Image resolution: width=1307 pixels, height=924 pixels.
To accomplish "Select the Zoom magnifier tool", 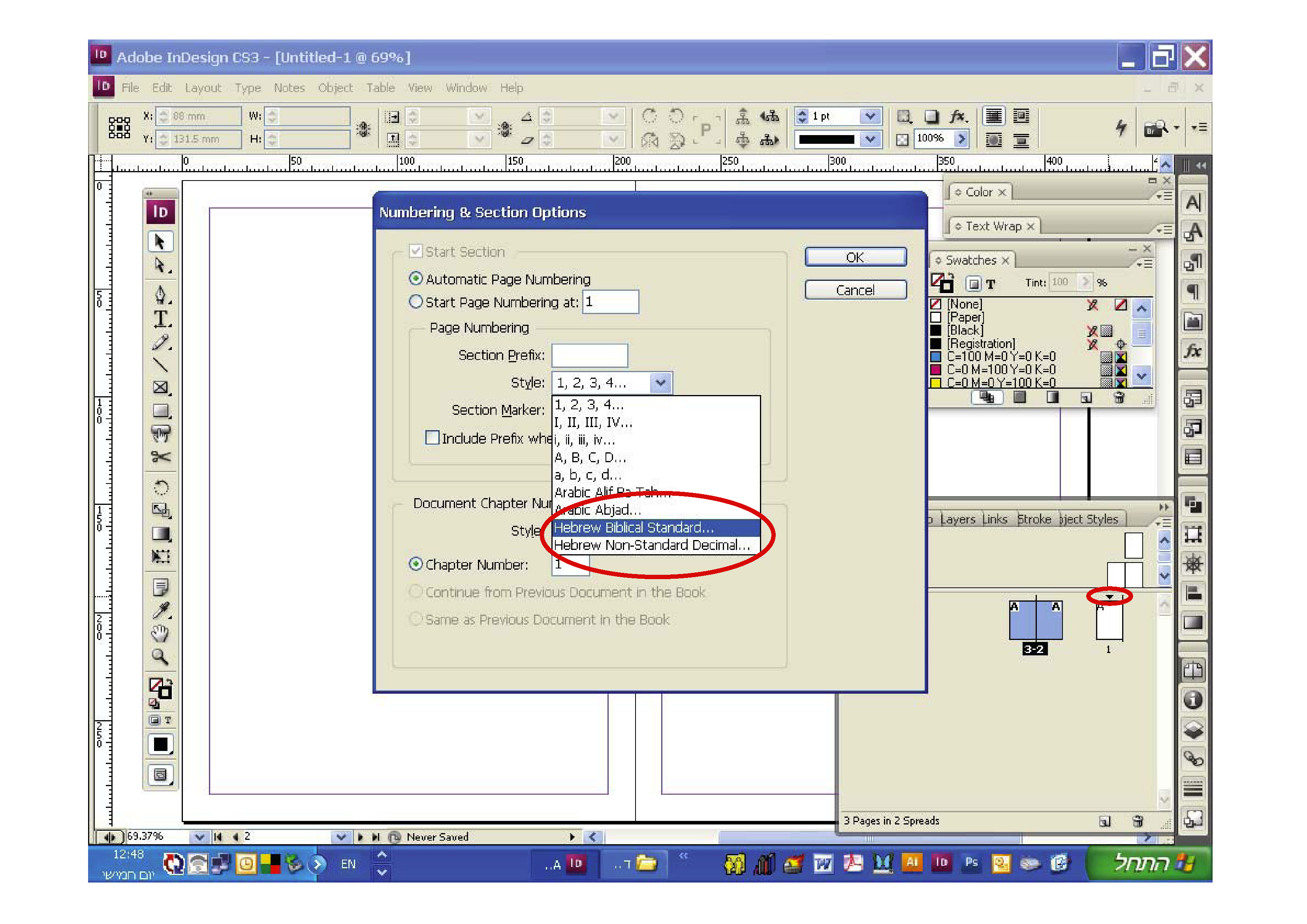I will [x=160, y=657].
